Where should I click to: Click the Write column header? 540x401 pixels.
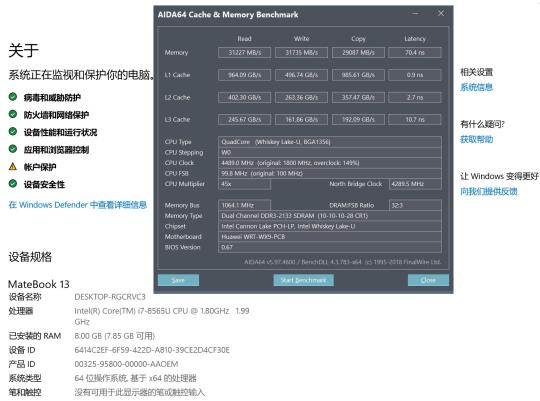coord(301,39)
